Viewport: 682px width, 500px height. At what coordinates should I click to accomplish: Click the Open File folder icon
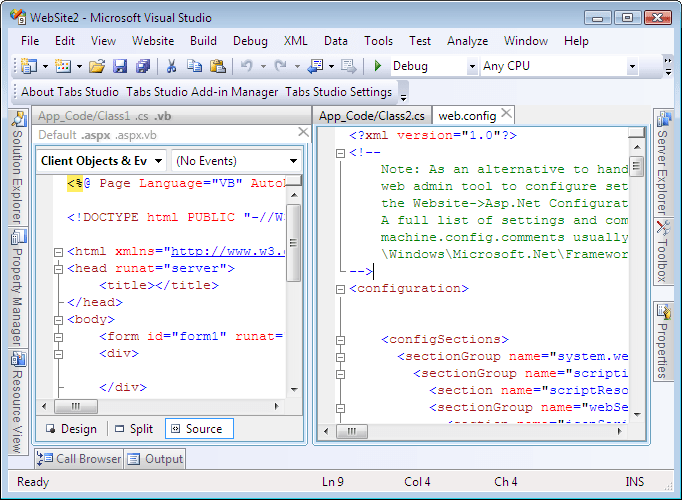tap(97, 66)
